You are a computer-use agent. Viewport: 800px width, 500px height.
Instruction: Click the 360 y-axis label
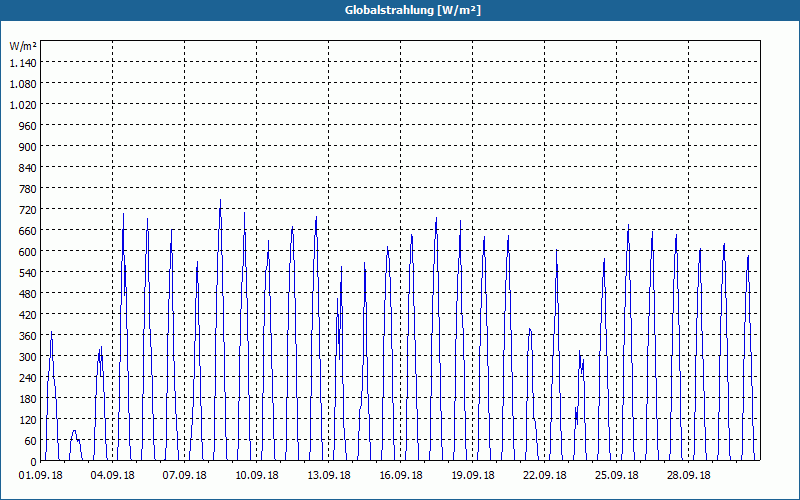[29, 336]
